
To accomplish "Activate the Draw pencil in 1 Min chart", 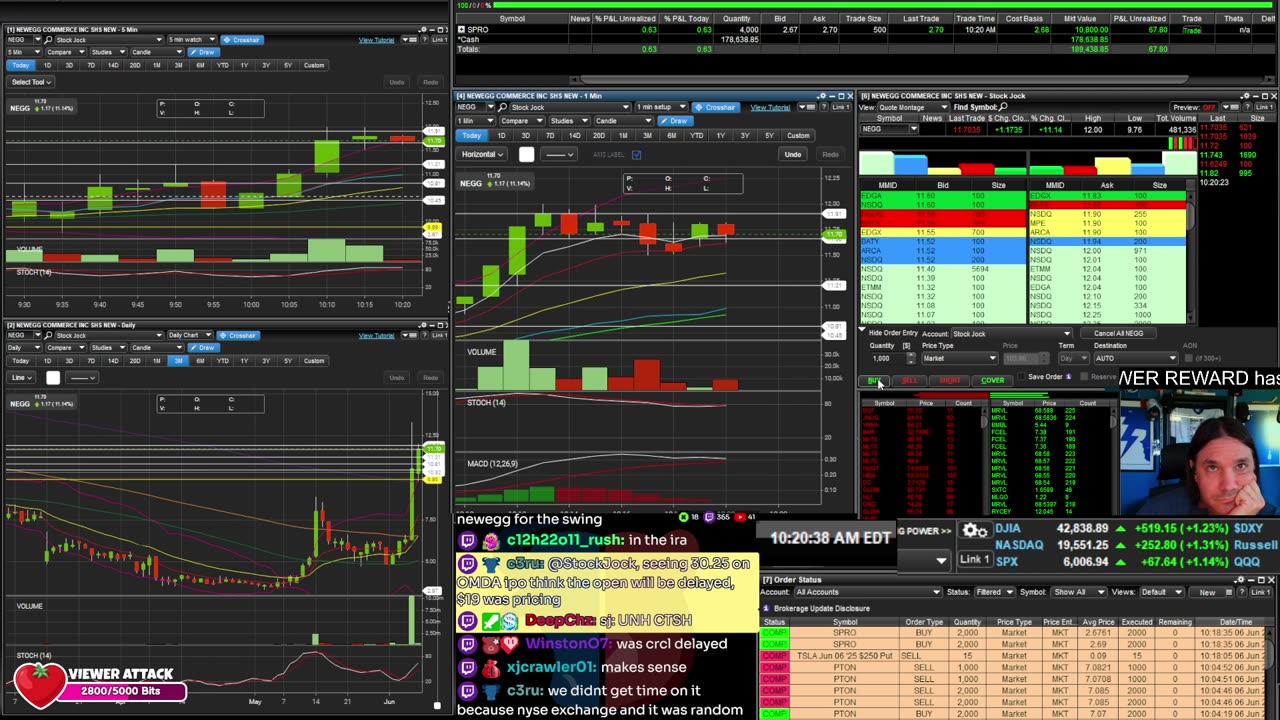I will click(676, 120).
